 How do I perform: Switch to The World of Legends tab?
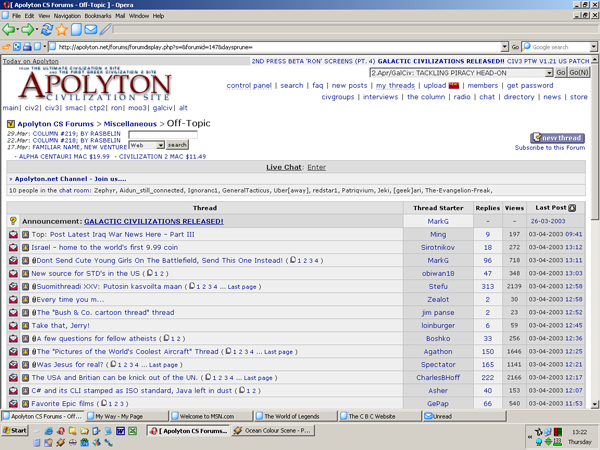295,416
